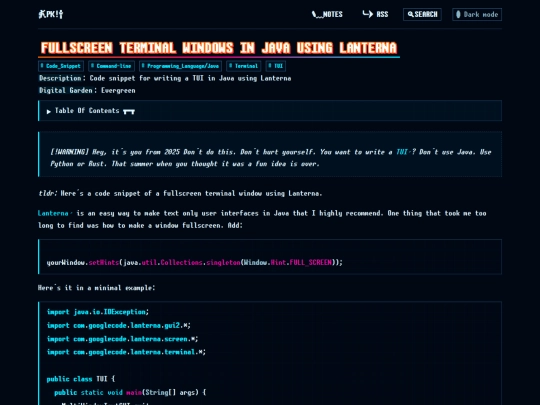This screenshot has height=405, width=540.
Task: Click the 'Description:' line text
Action: [x=165, y=78]
